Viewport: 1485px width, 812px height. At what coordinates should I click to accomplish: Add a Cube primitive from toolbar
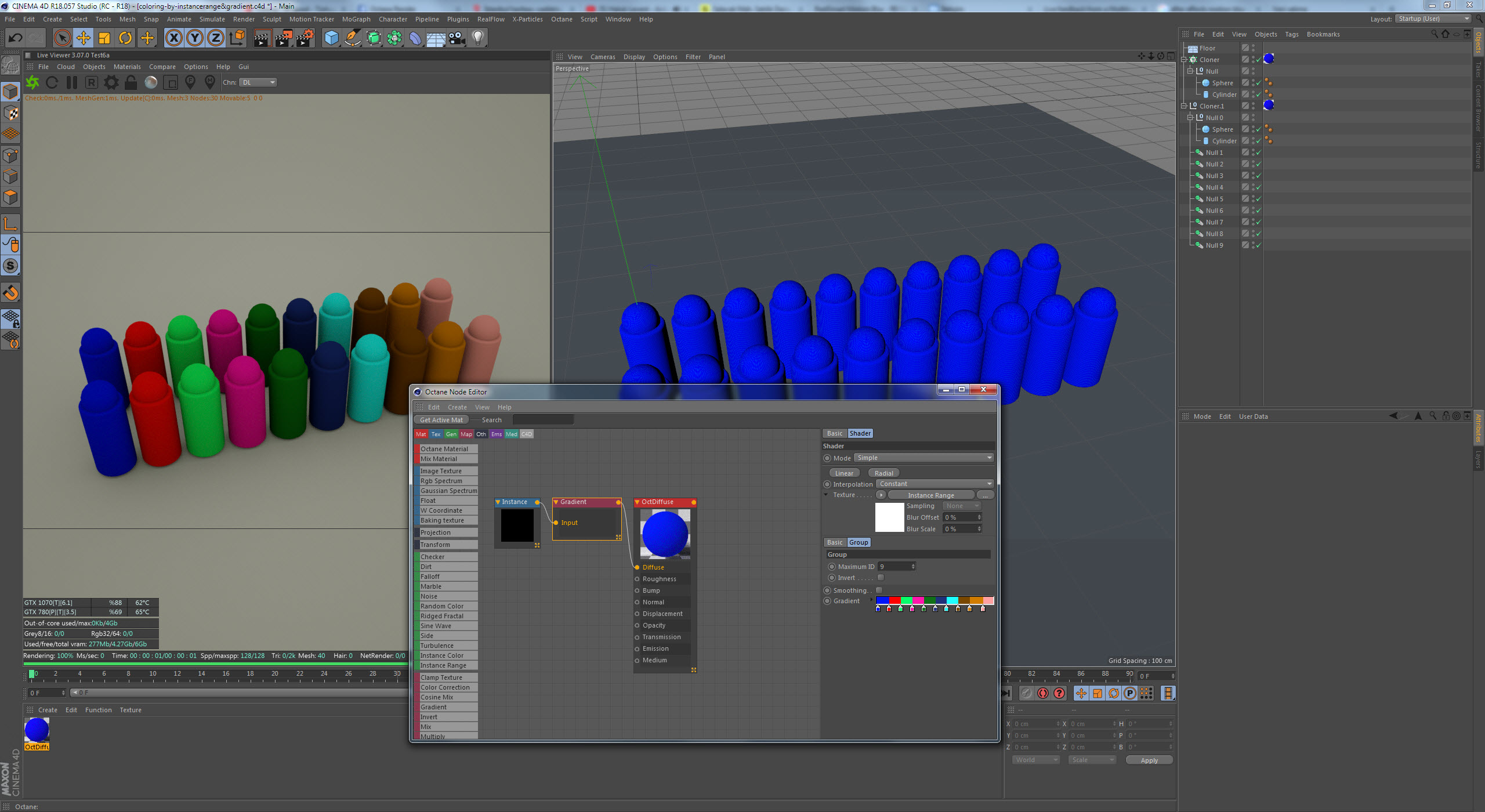point(331,38)
